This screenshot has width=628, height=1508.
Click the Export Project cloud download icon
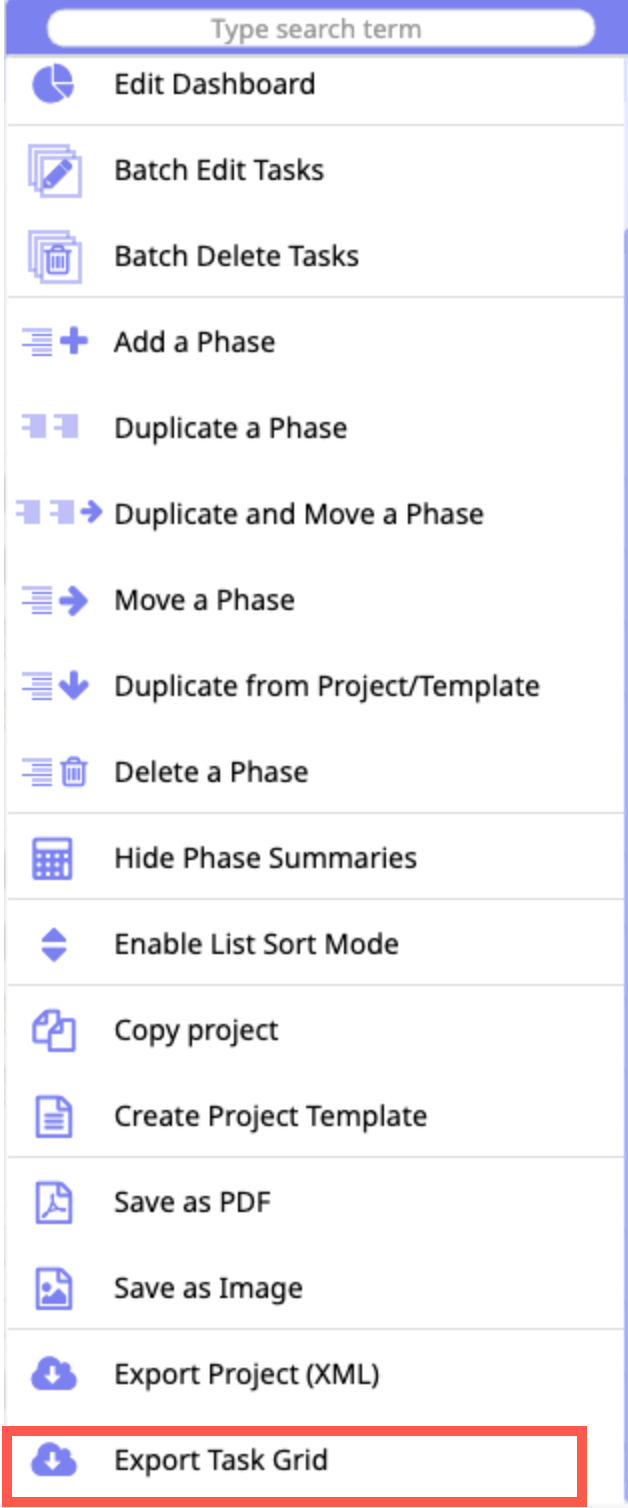(53, 1374)
